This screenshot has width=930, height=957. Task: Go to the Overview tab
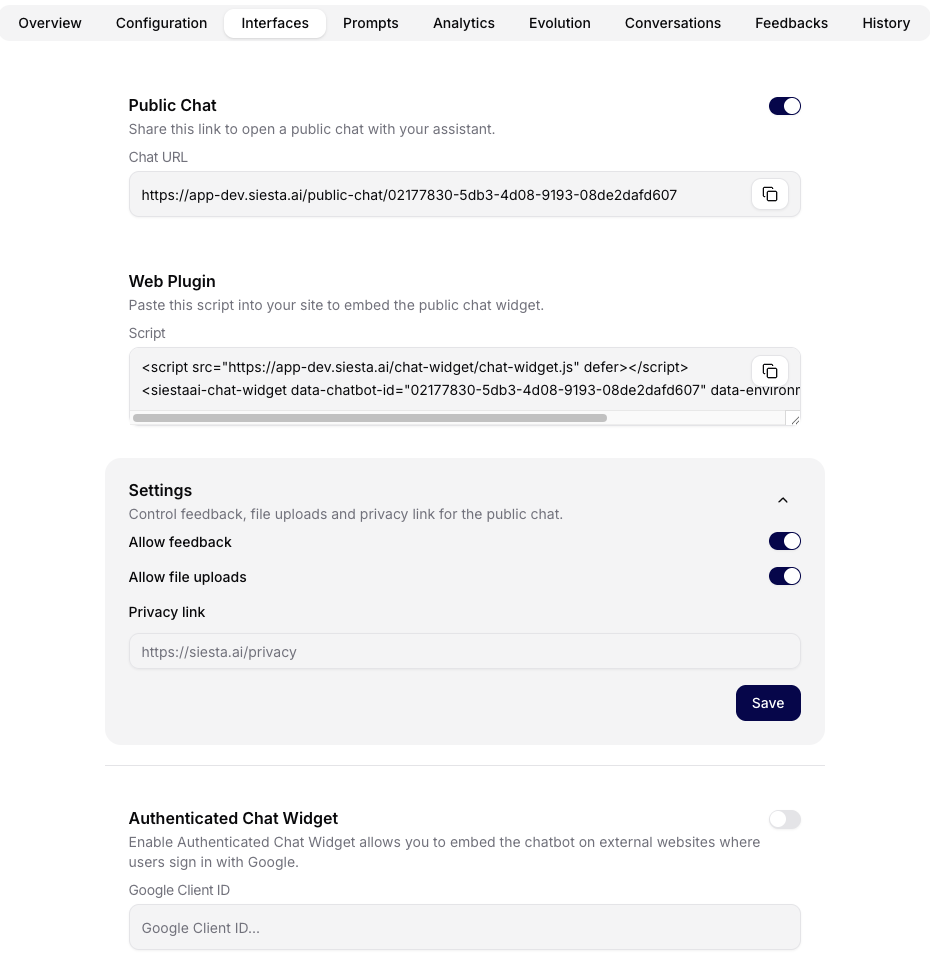click(x=49, y=22)
